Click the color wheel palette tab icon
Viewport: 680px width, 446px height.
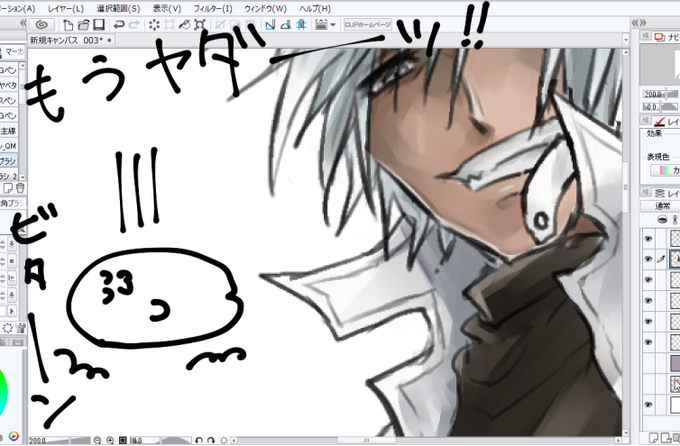(14, 436)
